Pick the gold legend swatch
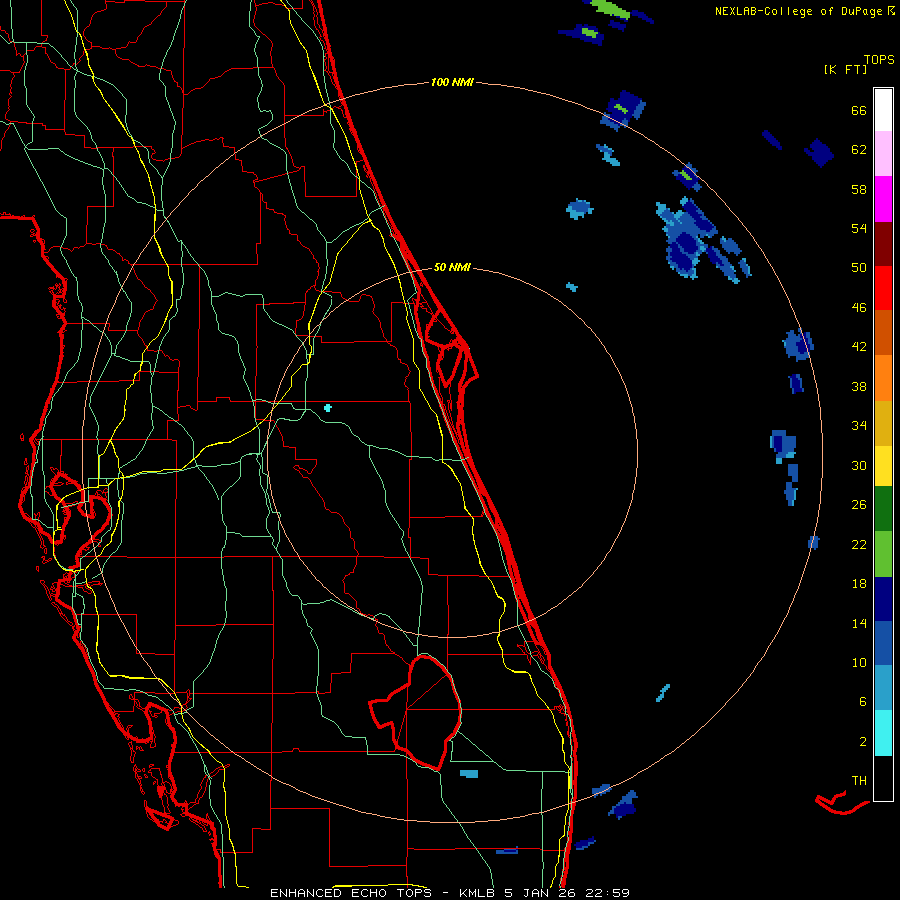The height and width of the screenshot is (900, 900). [883, 423]
